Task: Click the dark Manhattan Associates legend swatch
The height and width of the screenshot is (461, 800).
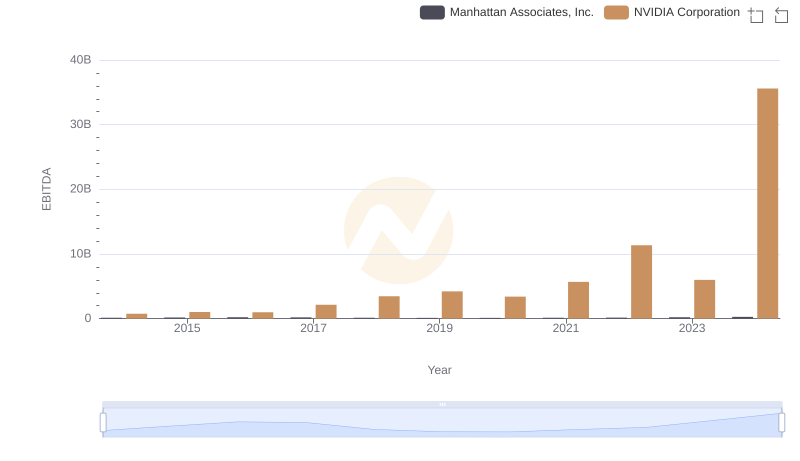Action: [432, 12]
